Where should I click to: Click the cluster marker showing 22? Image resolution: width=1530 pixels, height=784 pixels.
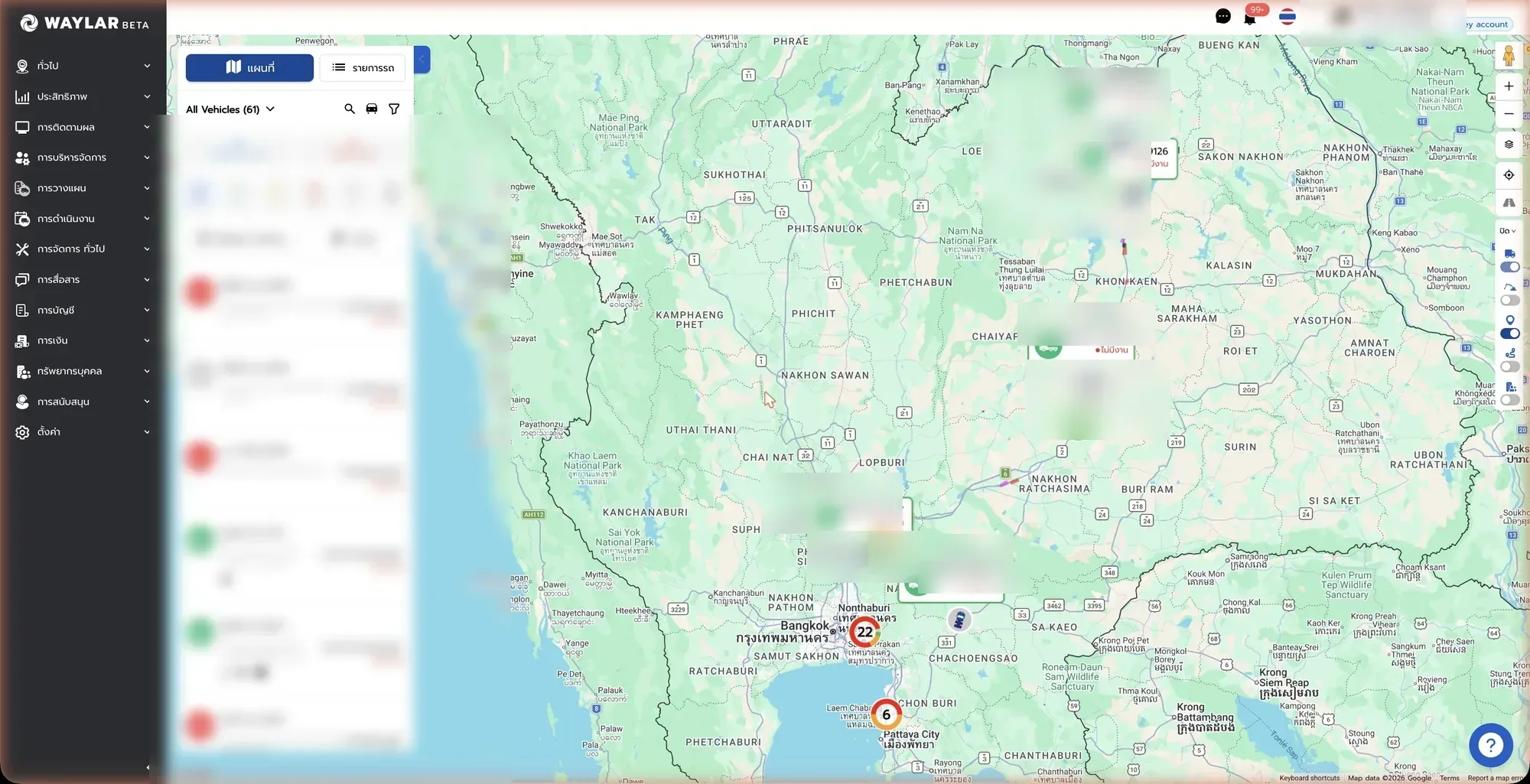click(865, 632)
